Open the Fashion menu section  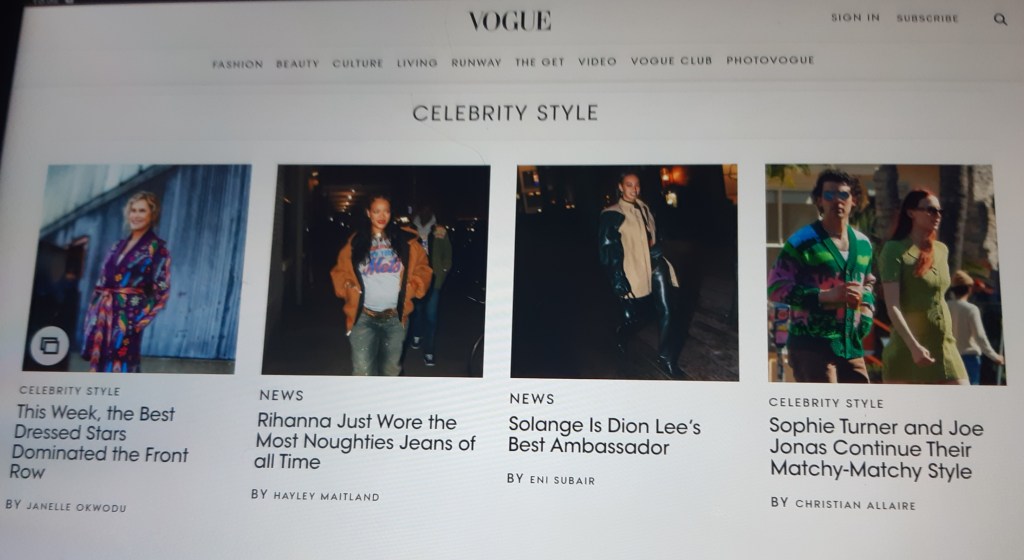237,64
